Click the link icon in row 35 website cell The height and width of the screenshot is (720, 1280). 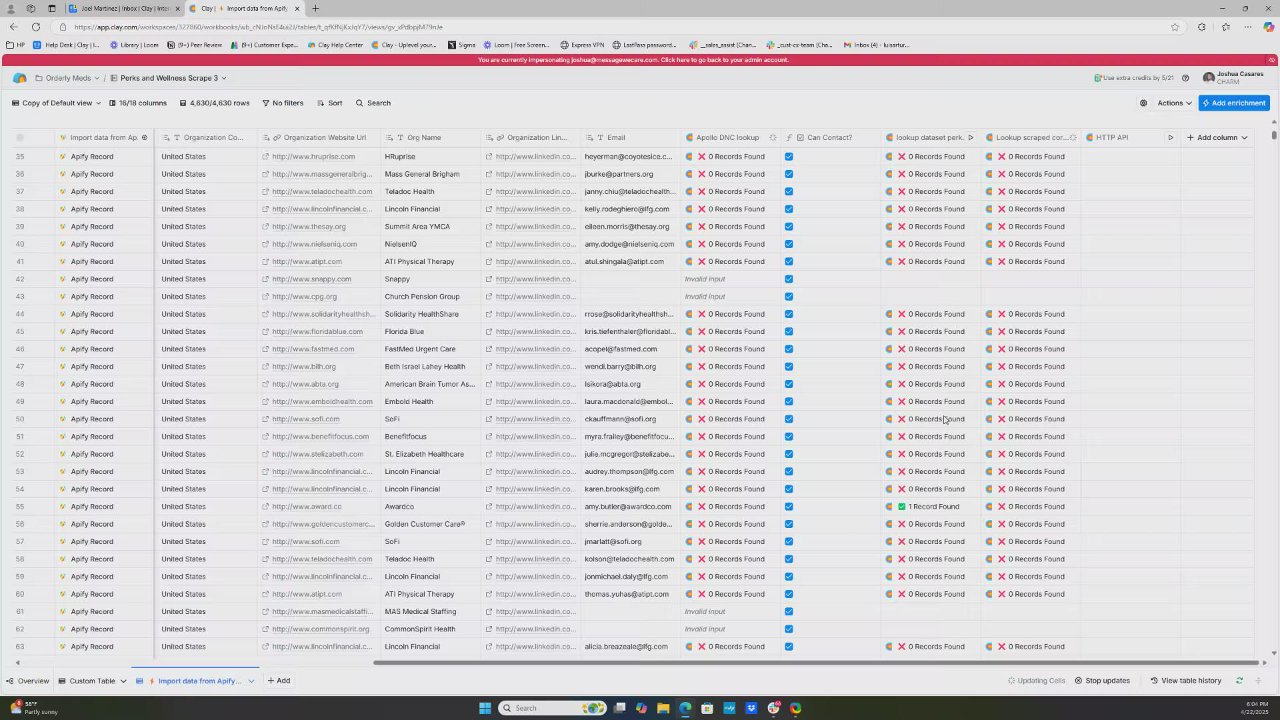[266, 157]
